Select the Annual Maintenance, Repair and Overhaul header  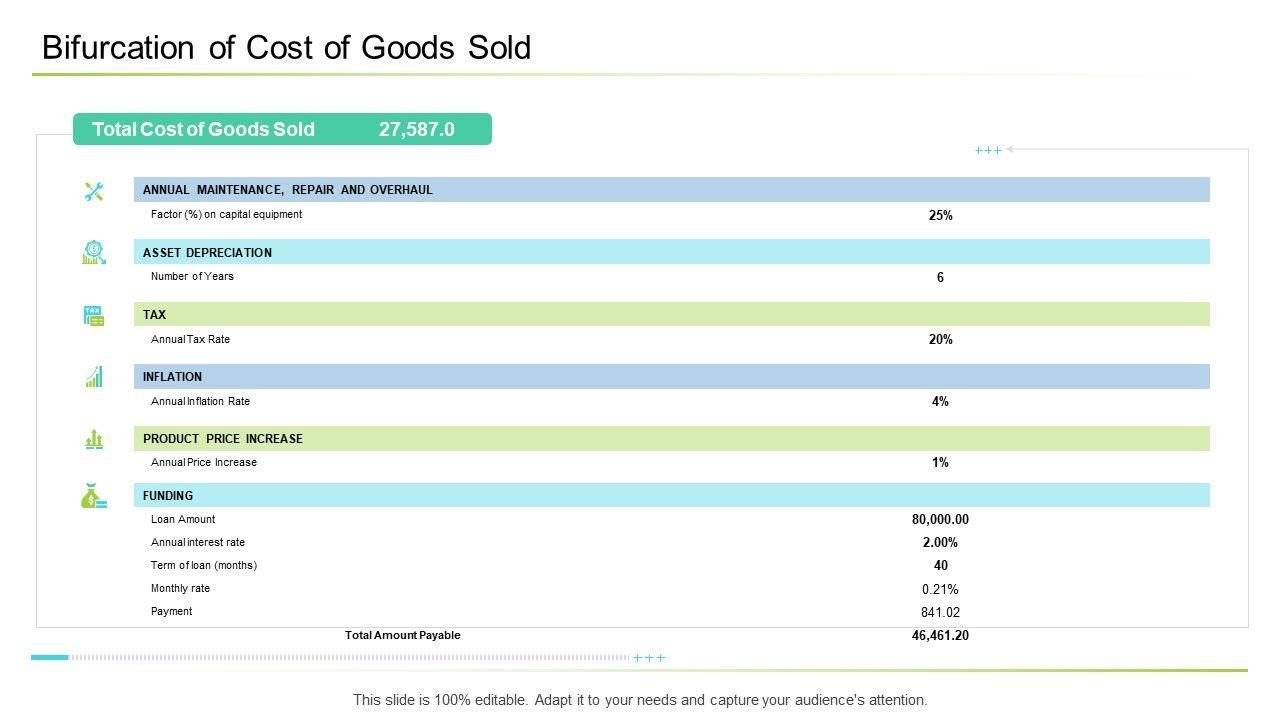pyautogui.click(x=671, y=190)
